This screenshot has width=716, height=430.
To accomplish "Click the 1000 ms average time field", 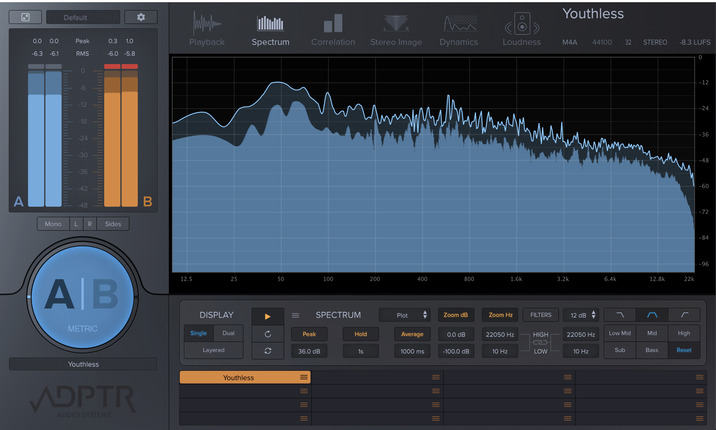I will pyautogui.click(x=411, y=351).
